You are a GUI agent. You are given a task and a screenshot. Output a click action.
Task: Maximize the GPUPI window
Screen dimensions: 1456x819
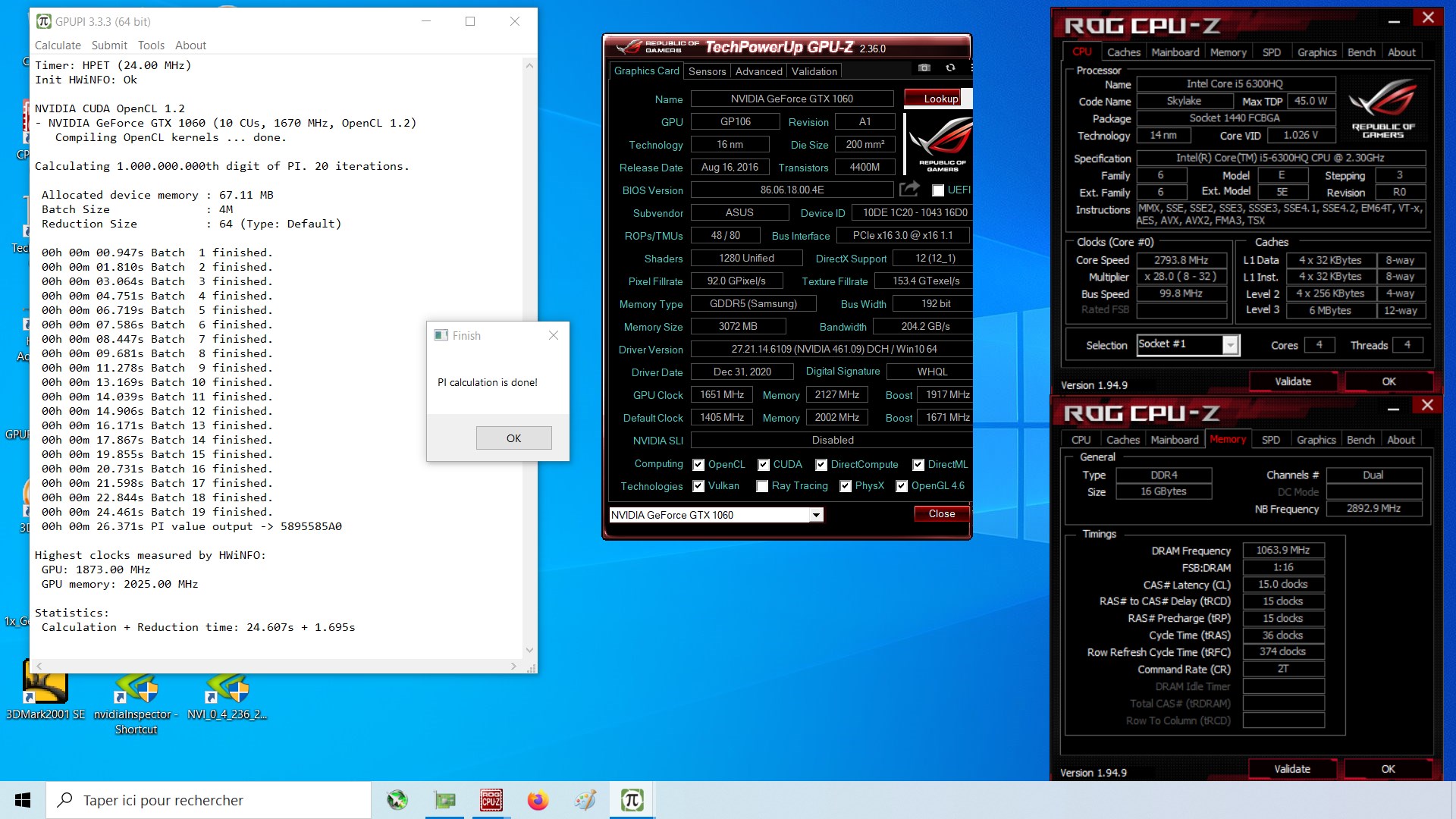[x=470, y=21]
